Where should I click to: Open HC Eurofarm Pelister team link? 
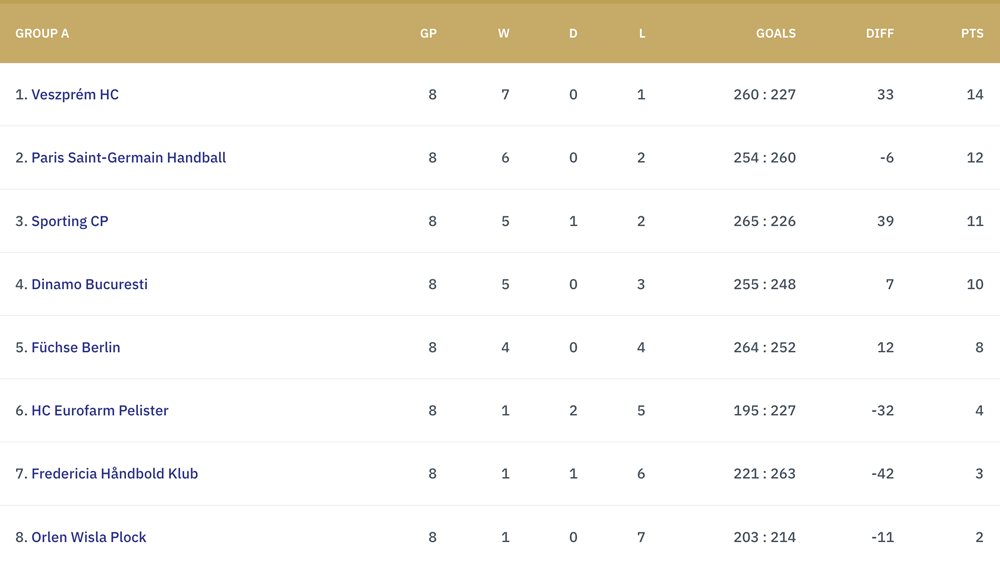100,410
